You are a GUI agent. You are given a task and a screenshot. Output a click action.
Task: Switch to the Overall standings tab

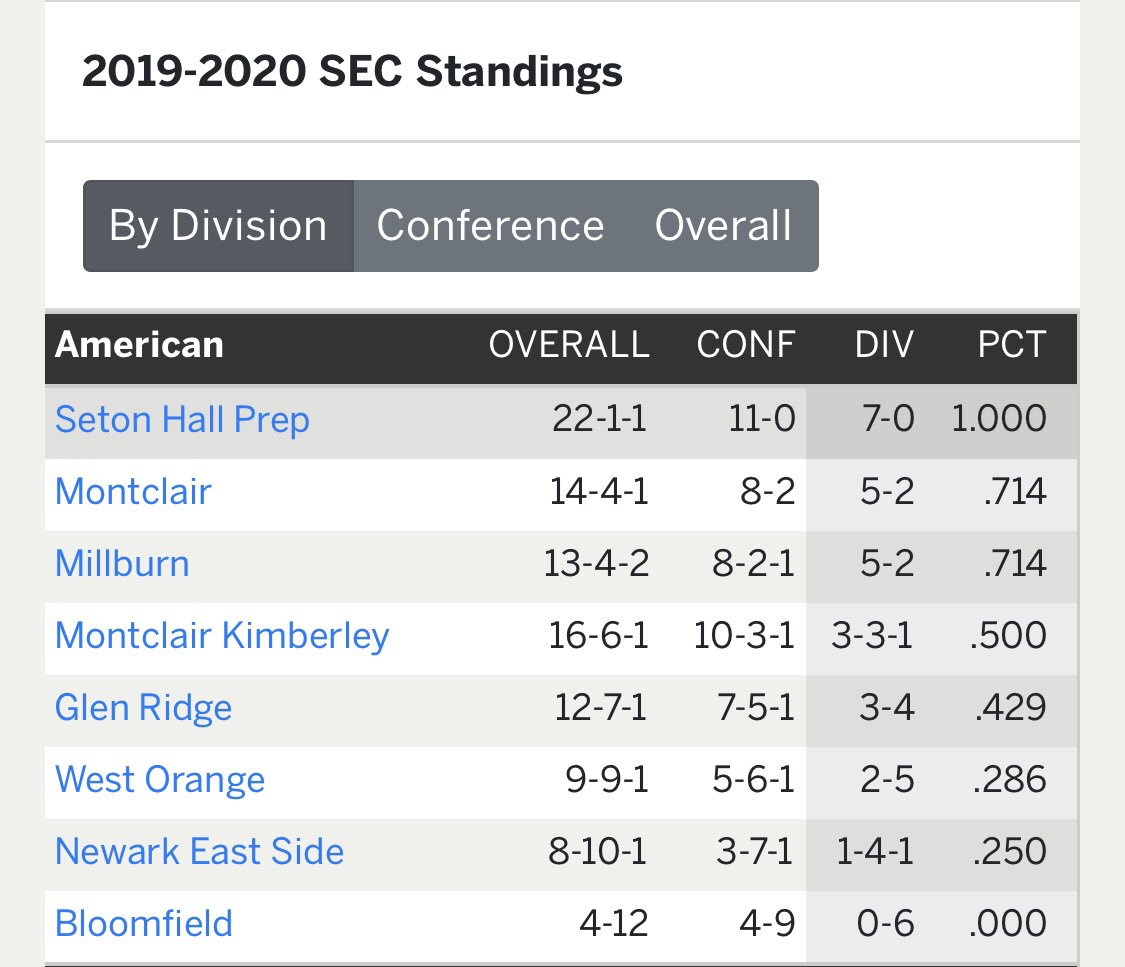coord(723,226)
